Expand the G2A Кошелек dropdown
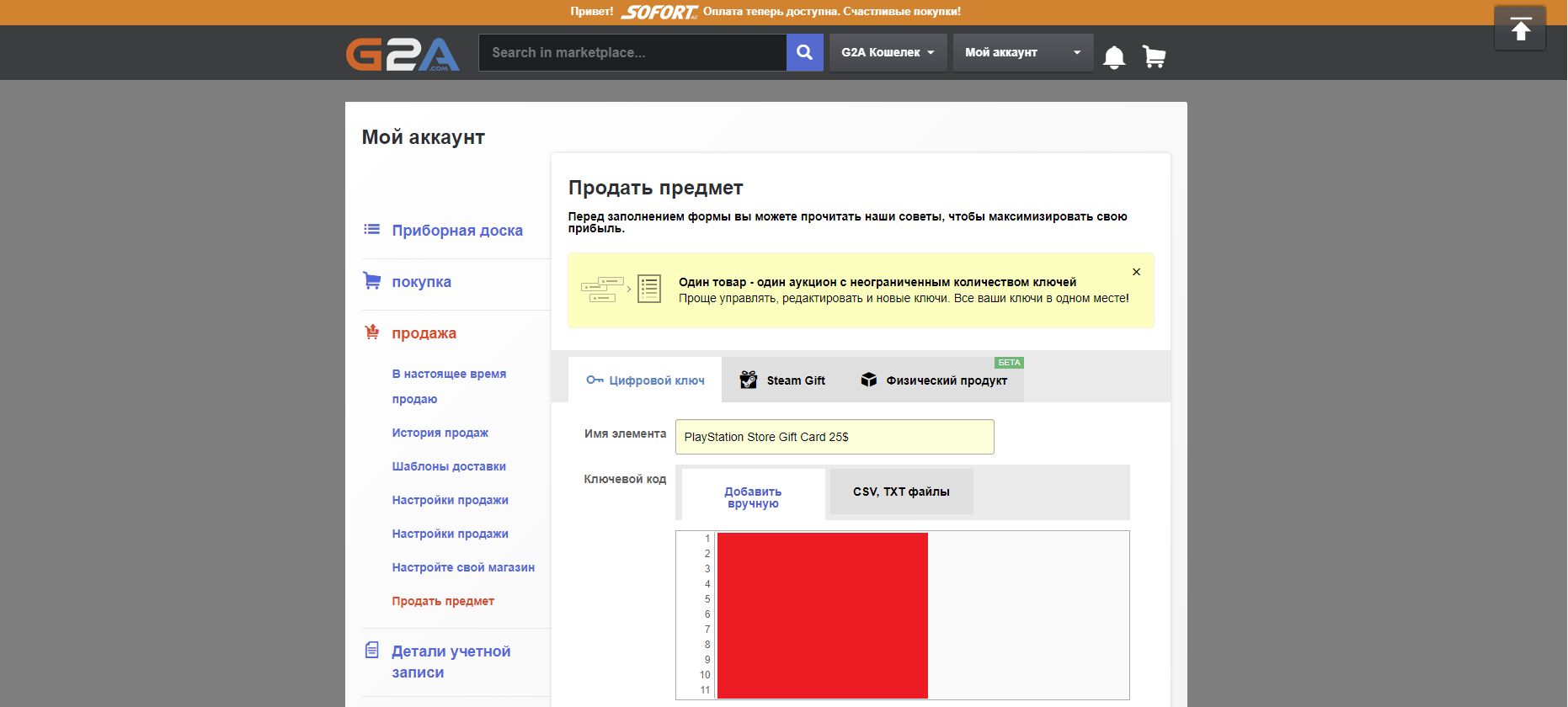 coord(888,52)
